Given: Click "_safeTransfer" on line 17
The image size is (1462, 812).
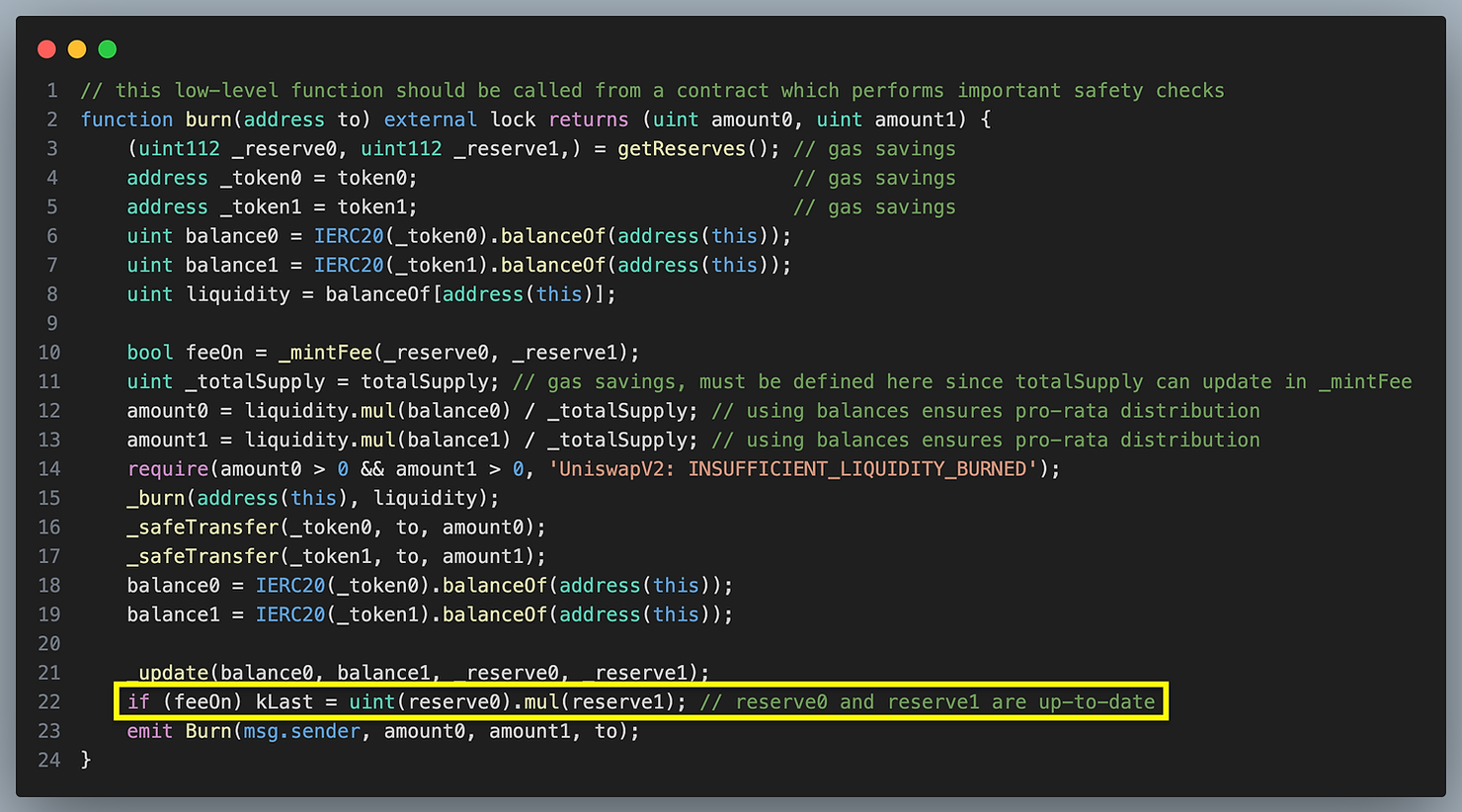Looking at the screenshot, I should coord(202,557).
